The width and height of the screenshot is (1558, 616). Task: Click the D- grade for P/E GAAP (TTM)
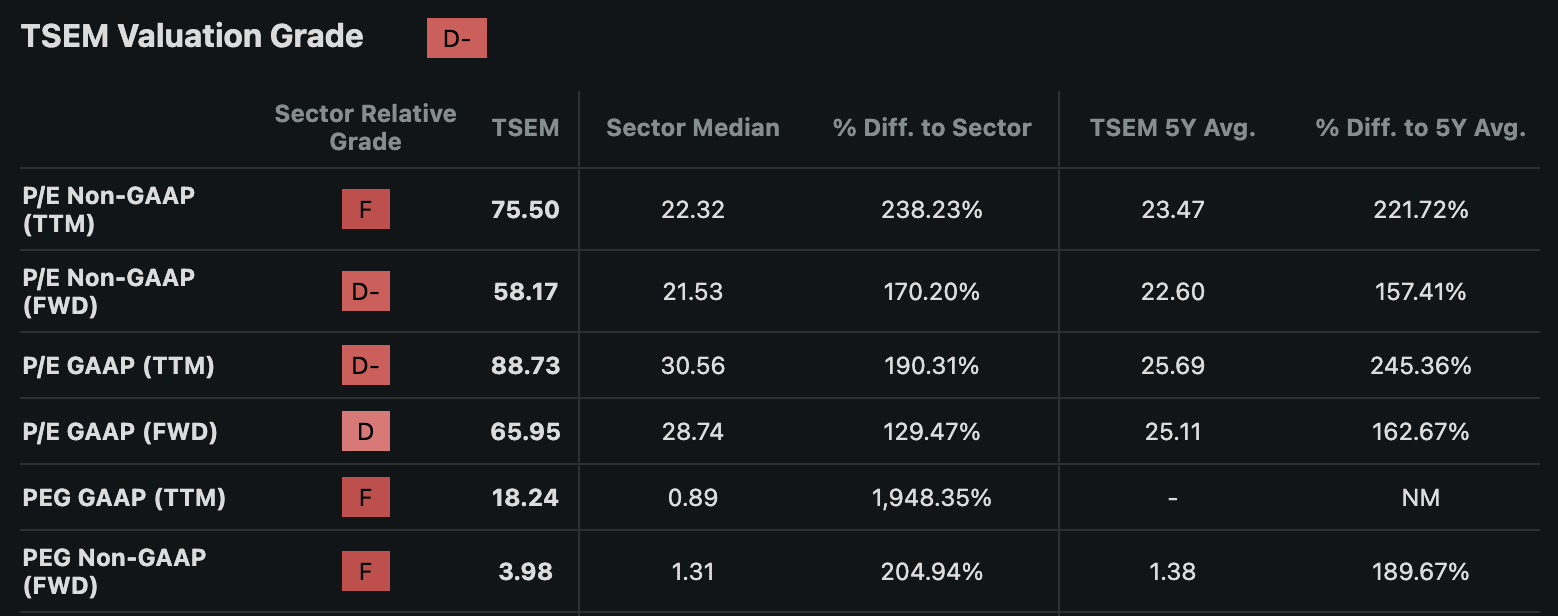(366, 366)
